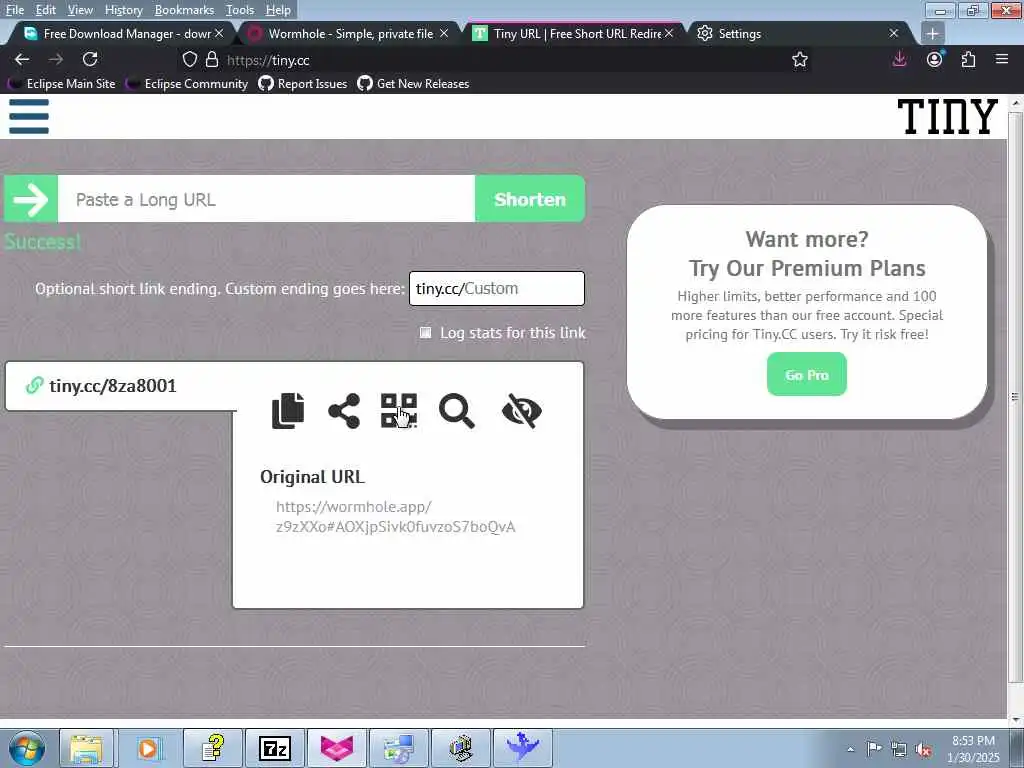Click the Shorten button
The image size is (1024, 768).
530,199
